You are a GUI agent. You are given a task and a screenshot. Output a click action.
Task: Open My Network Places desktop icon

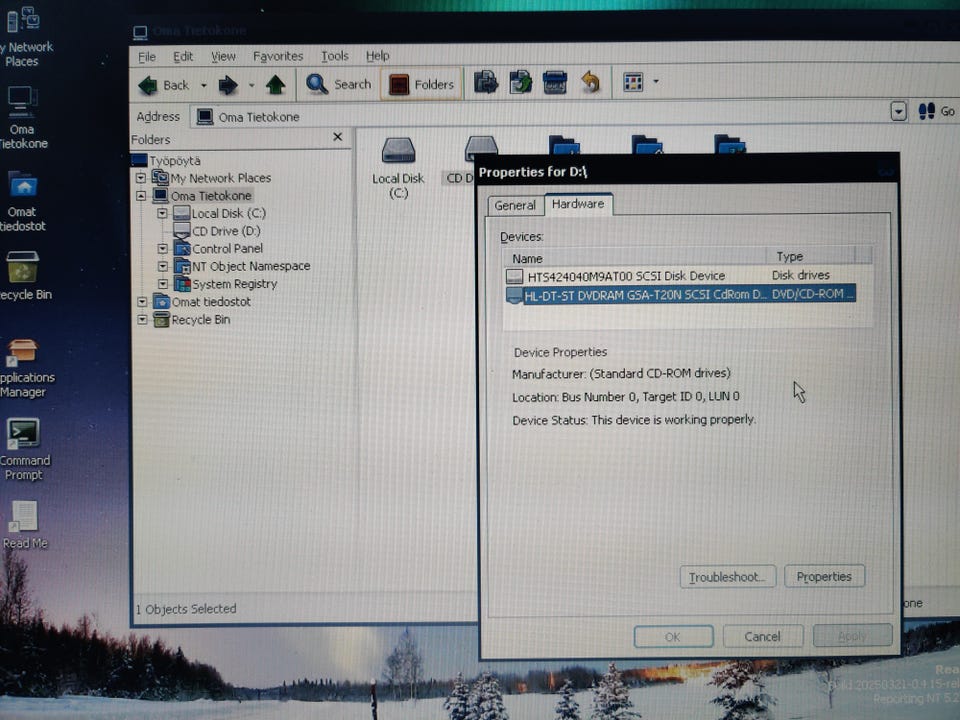(23, 36)
